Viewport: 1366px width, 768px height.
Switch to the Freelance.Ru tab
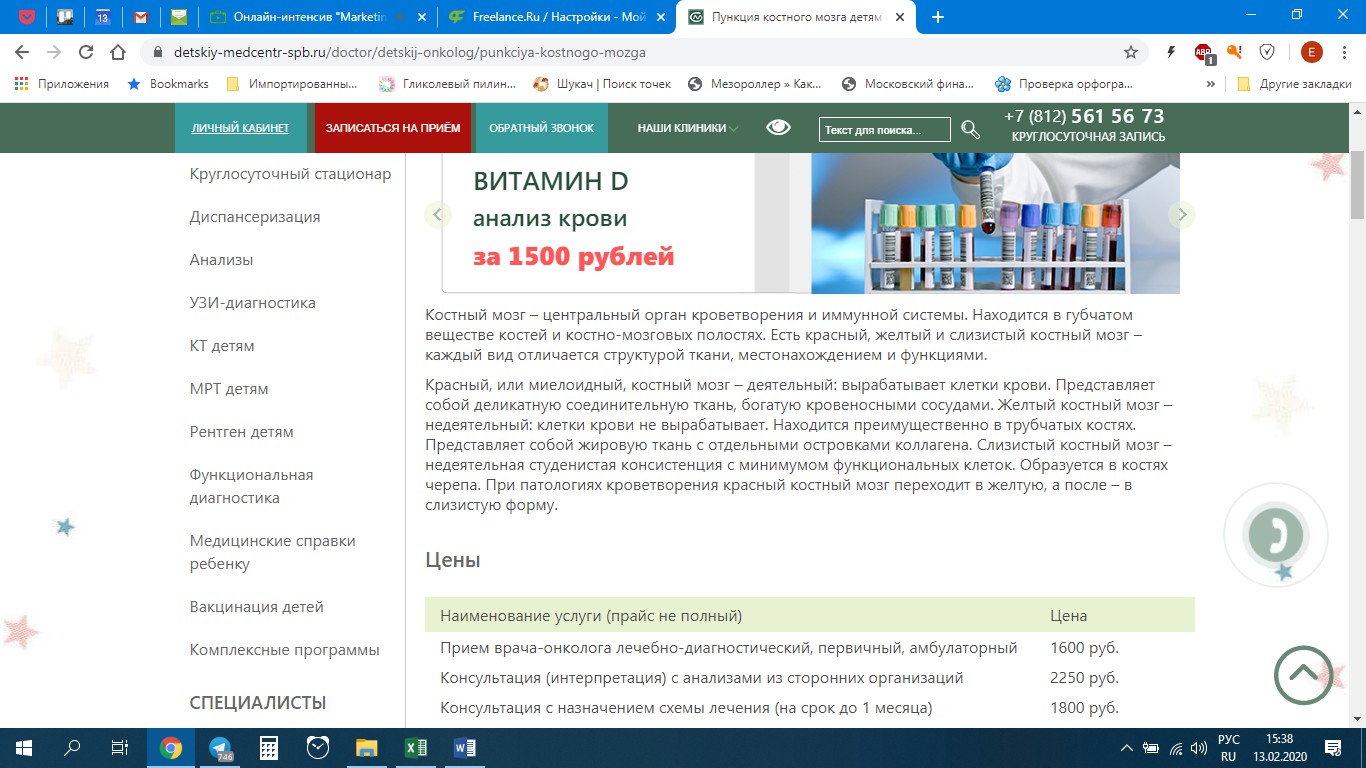(557, 17)
